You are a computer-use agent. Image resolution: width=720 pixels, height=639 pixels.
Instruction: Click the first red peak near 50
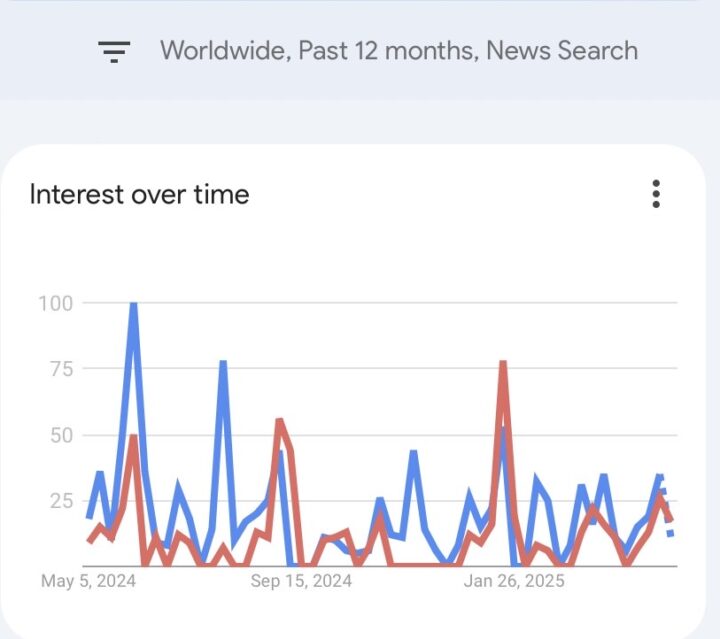pyautogui.click(x=133, y=436)
